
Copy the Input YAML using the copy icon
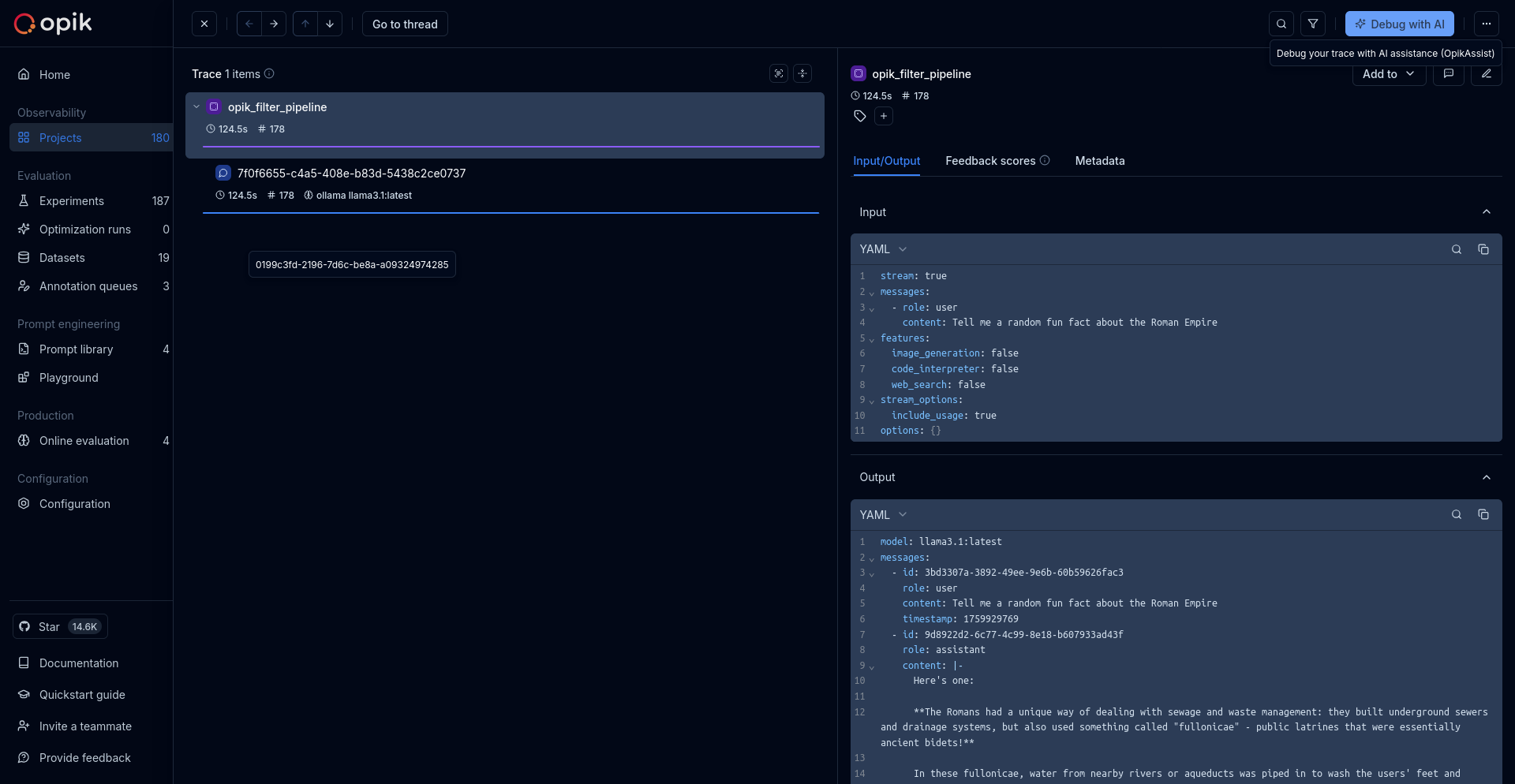click(x=1483, y=249)
